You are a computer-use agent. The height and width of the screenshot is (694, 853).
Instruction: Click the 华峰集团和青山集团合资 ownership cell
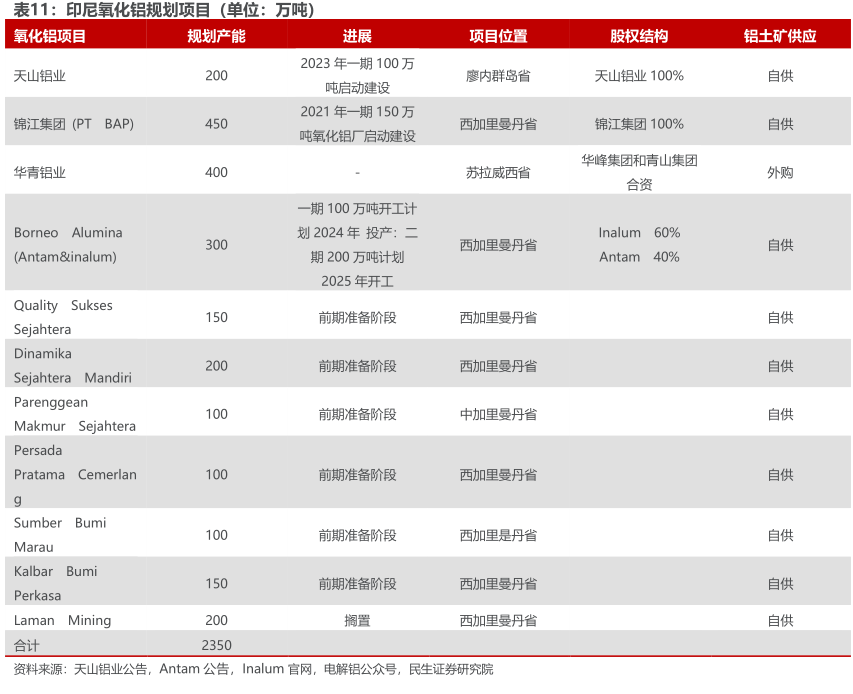(x=639, y=172)
